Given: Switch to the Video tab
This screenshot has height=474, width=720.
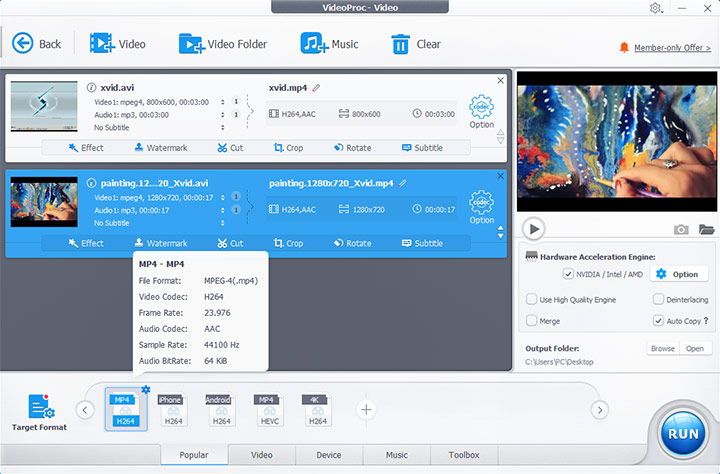Looking at the screenshot, I should 261,455.
